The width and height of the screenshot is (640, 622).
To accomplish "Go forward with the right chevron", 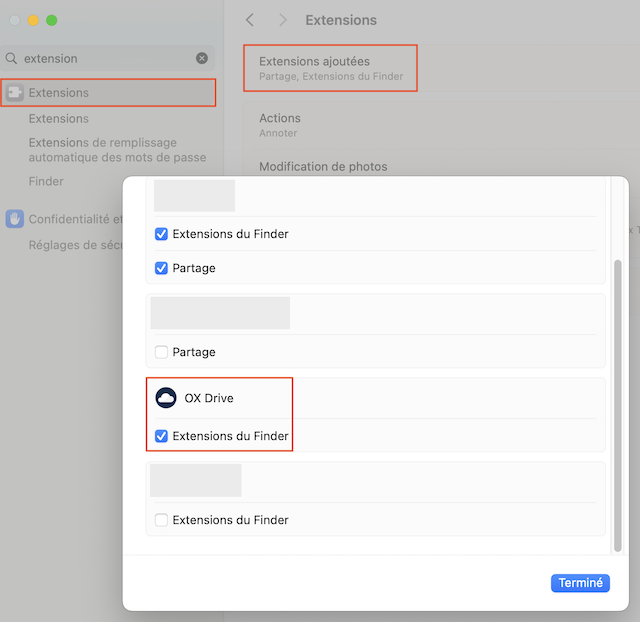I will [x=282, y=20].
